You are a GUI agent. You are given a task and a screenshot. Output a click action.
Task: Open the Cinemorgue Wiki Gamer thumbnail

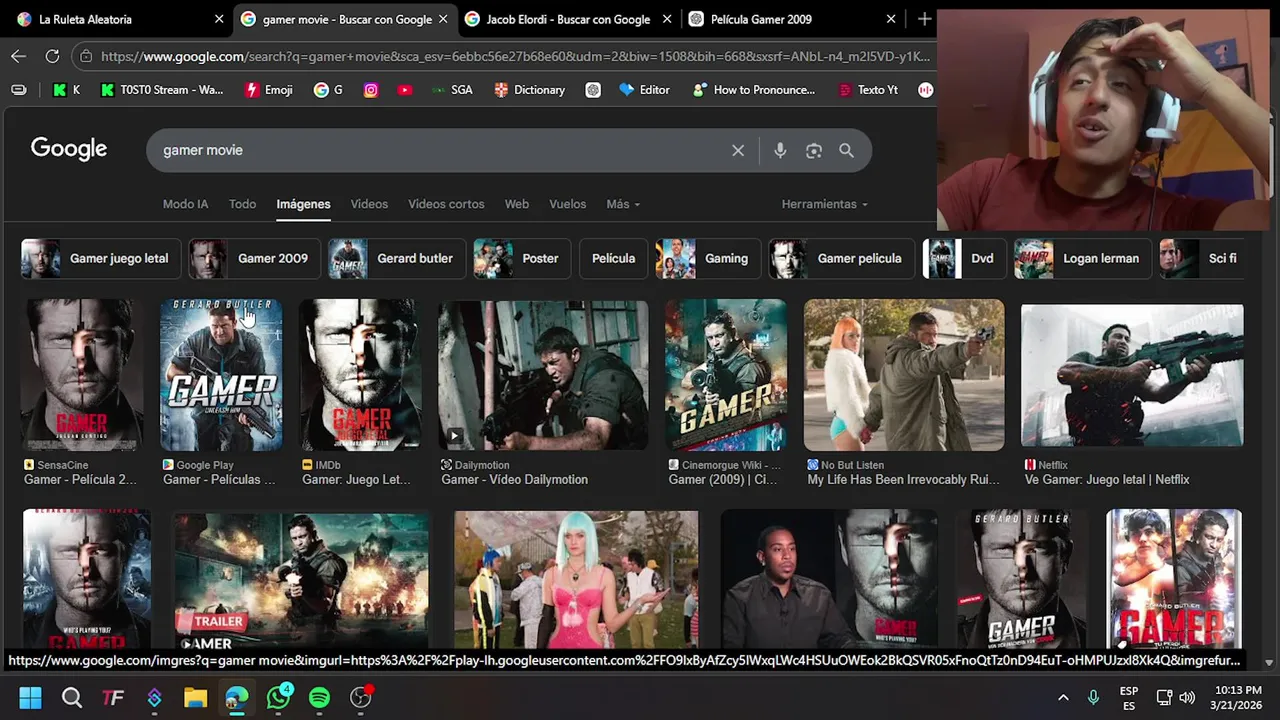[726, 375]
